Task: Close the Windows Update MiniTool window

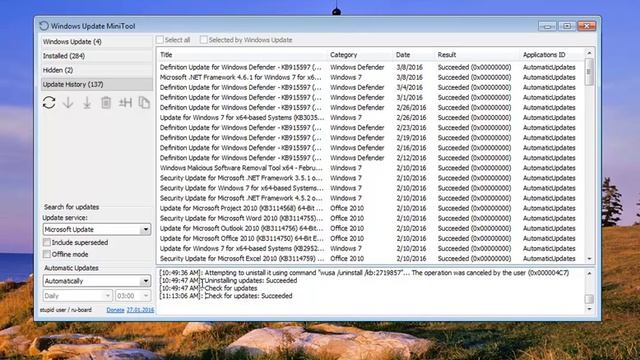Action: (587, 26)
